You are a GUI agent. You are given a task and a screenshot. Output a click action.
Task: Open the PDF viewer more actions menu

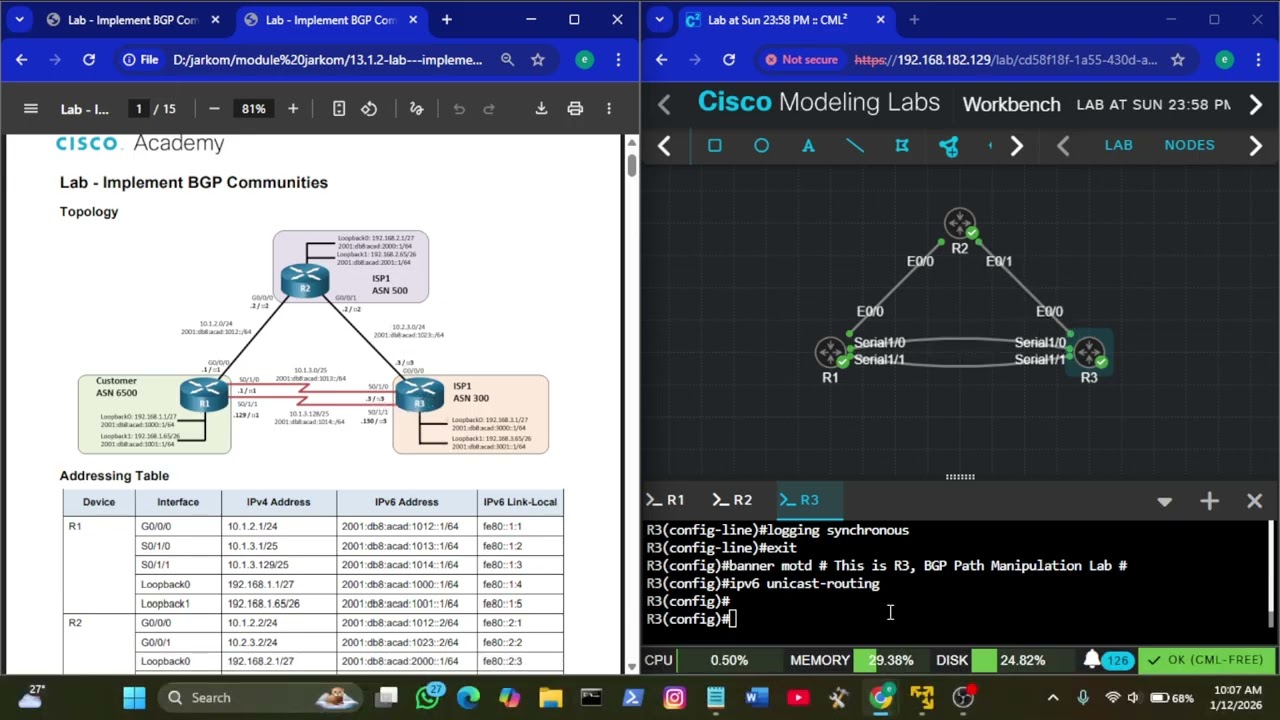click(609, 108)
